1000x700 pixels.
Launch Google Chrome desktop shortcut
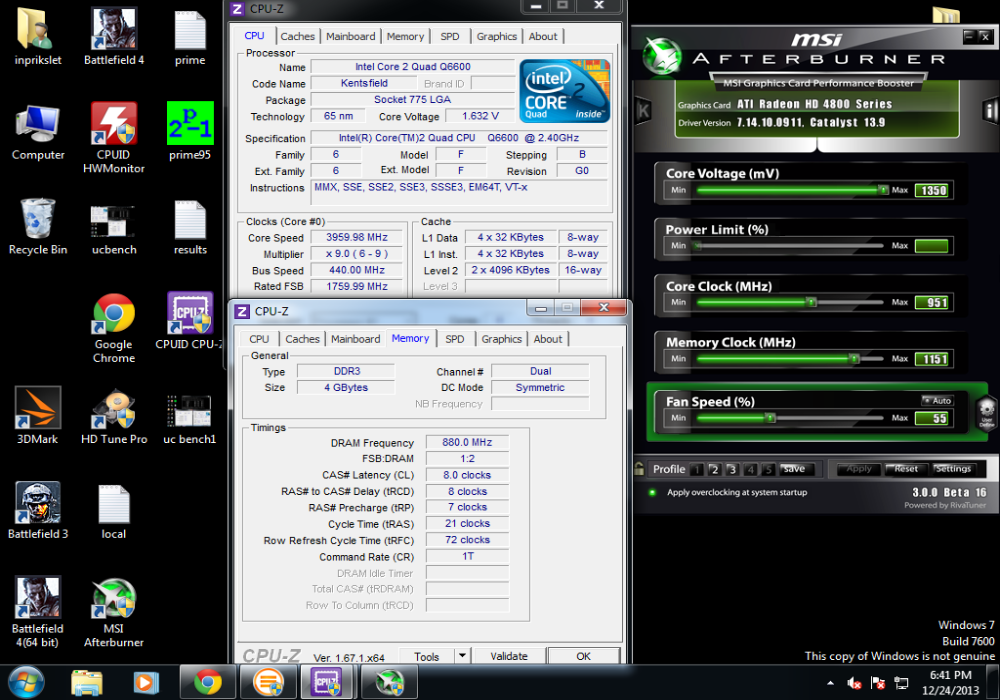[x=114, y=327]
